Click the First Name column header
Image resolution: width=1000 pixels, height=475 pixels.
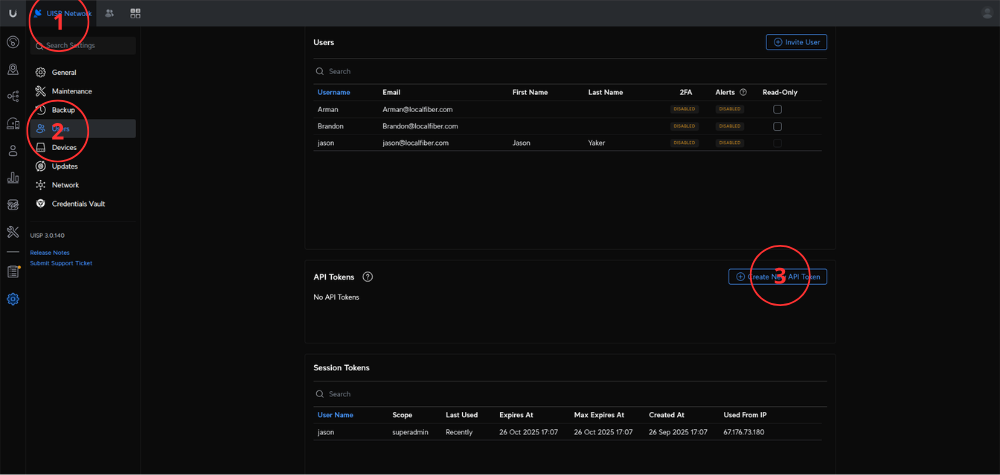tap(530, 92)
